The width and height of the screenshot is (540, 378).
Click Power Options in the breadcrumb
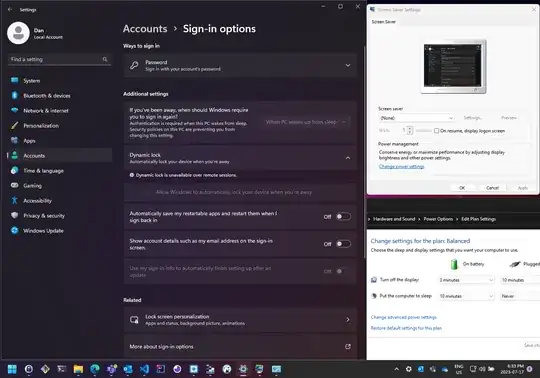438,219
